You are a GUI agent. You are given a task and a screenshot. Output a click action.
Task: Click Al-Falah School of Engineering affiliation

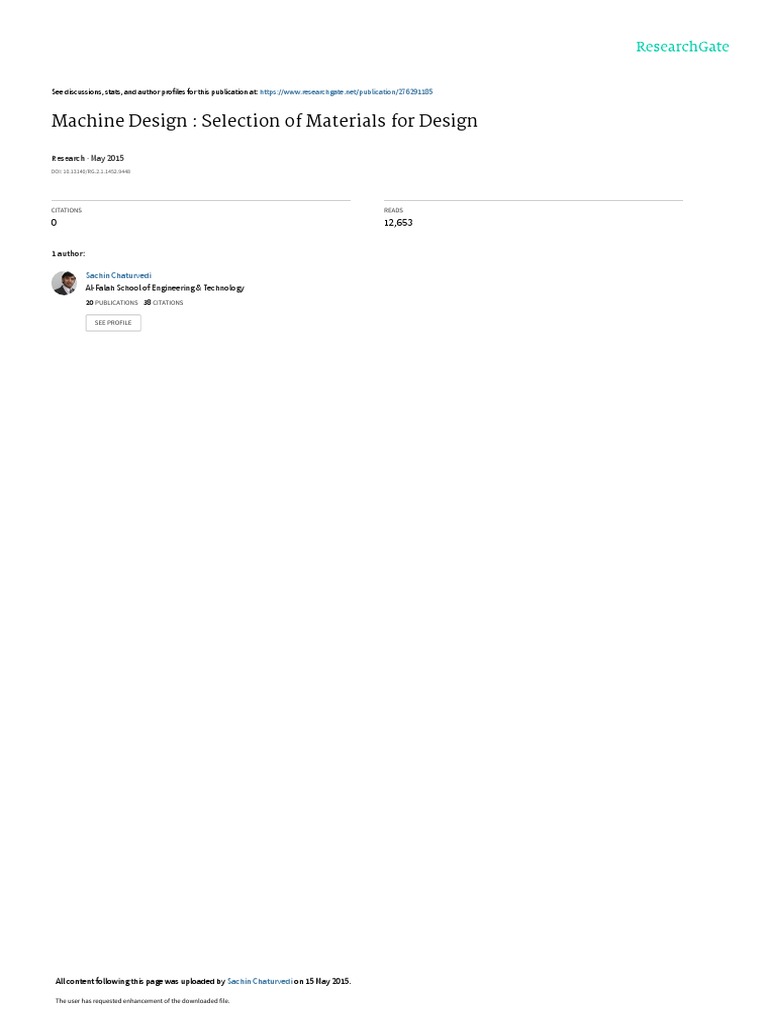pos(165,288)
